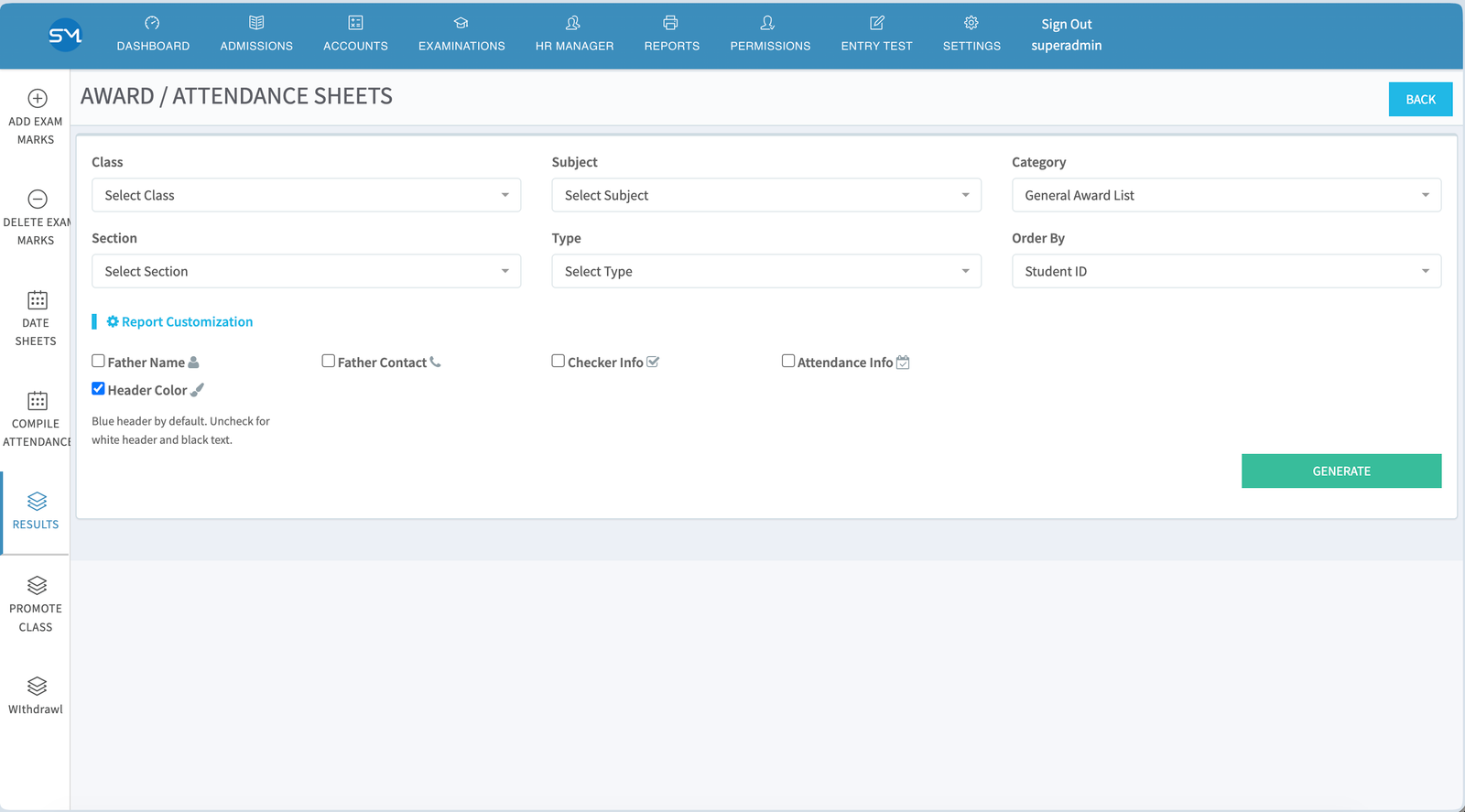Go to the ADMISSIONS menu label

(x=256, y=46)
